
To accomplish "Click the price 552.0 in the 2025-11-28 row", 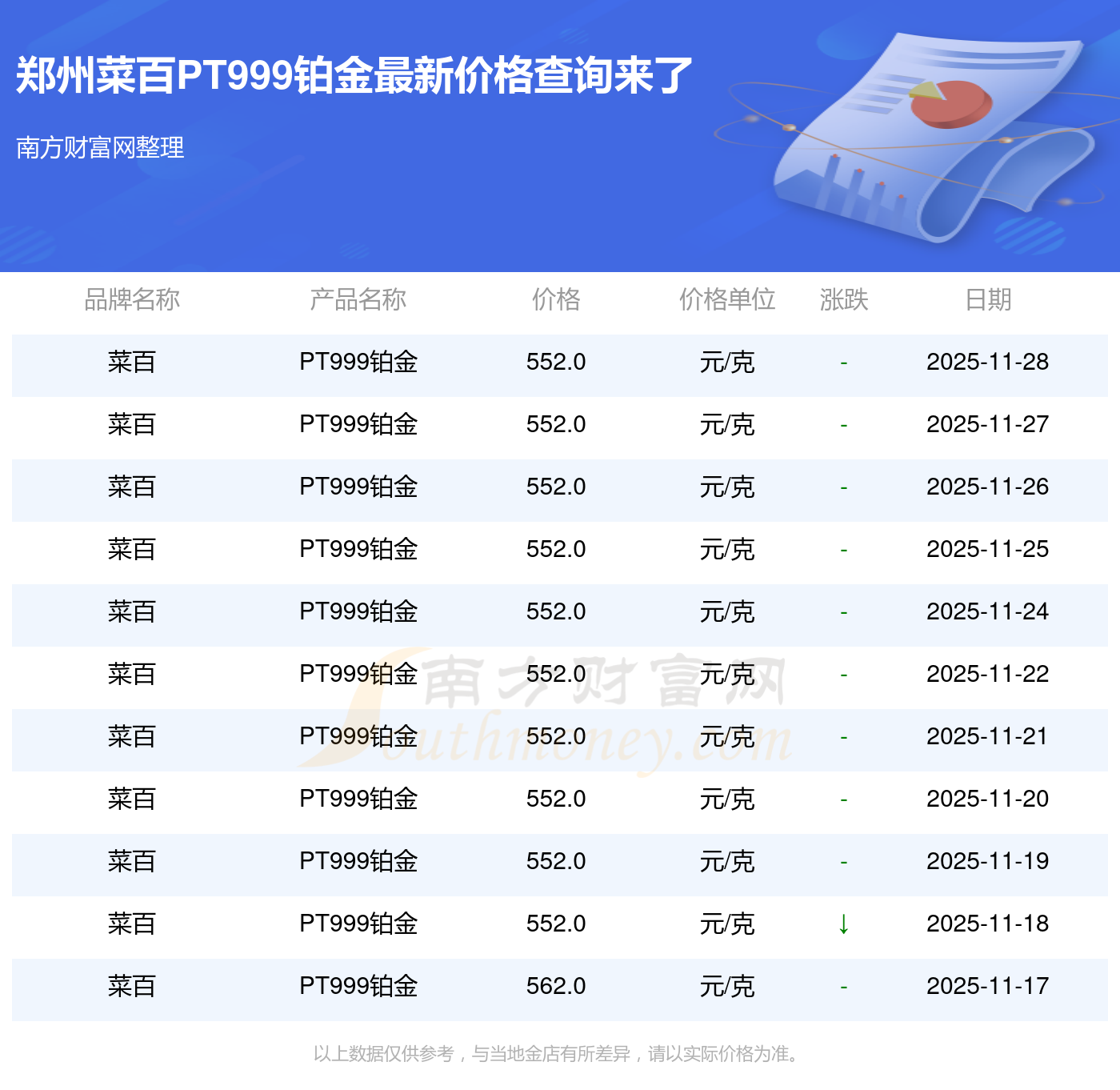I will [x=556, y=362].
